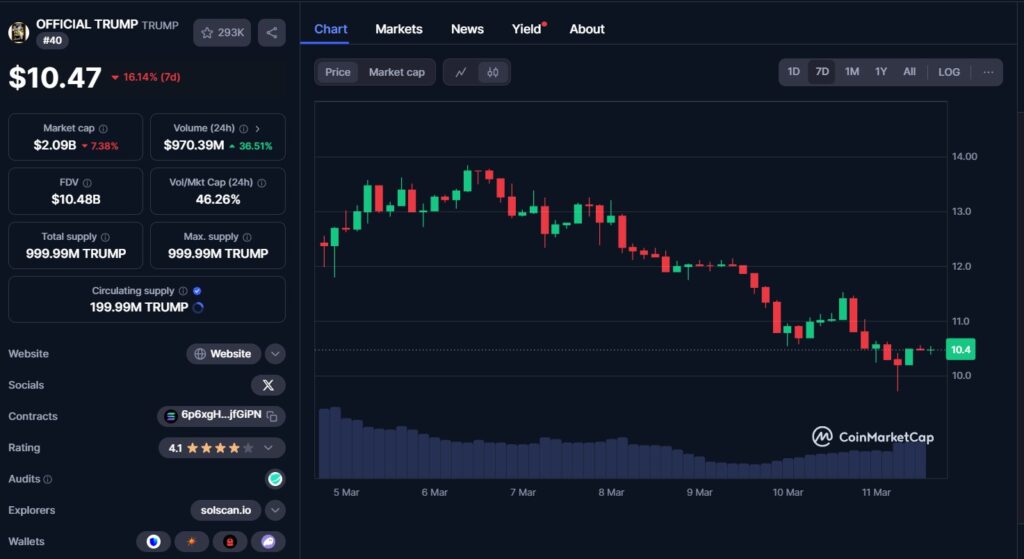The width and height of the screenshot is (1024, 559).
Task: Click the 199.99M TRUMP circulating supply value
Action: [139, 308]
